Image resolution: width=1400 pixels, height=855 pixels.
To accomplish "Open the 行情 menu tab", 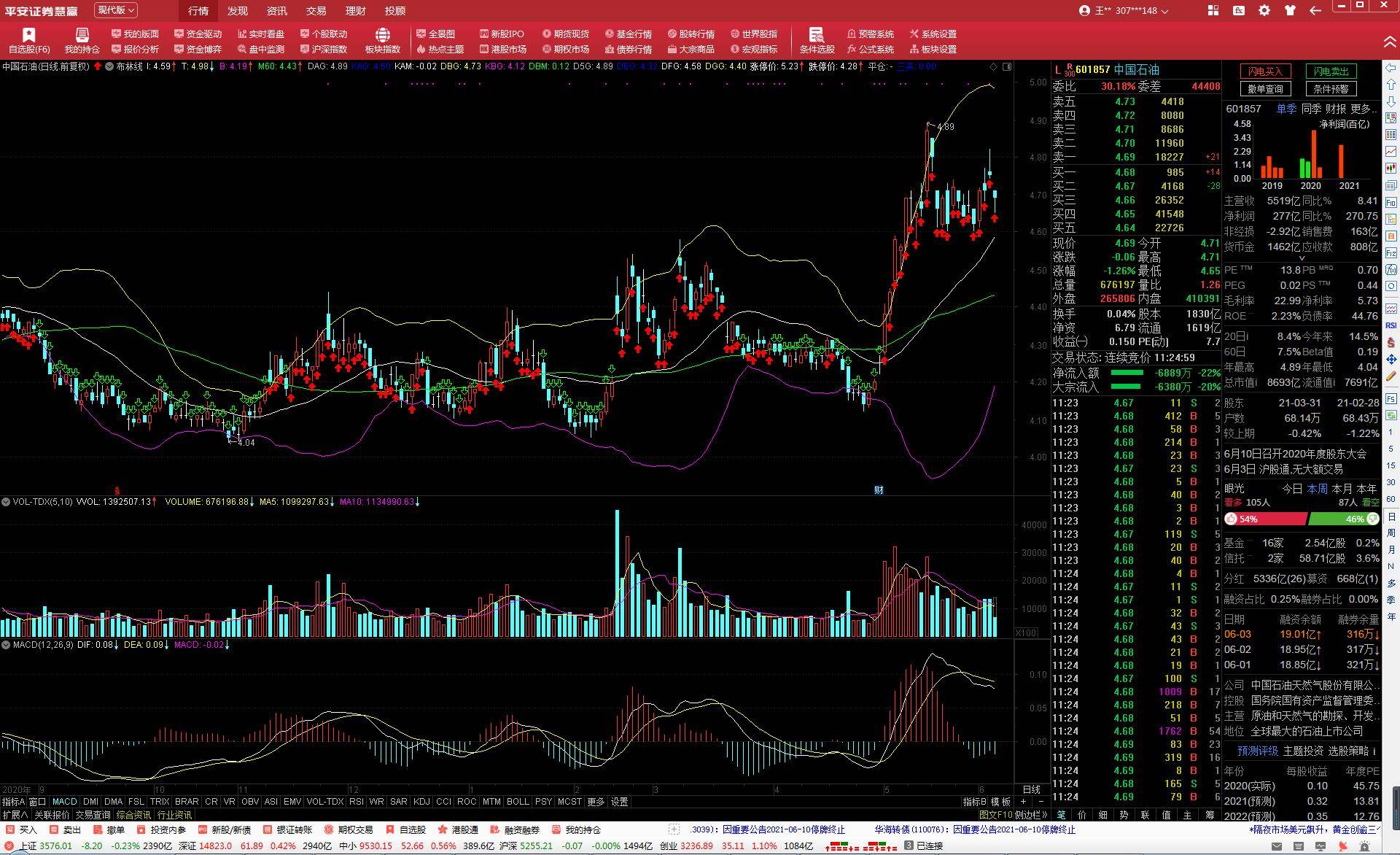I will pos(198,10).
